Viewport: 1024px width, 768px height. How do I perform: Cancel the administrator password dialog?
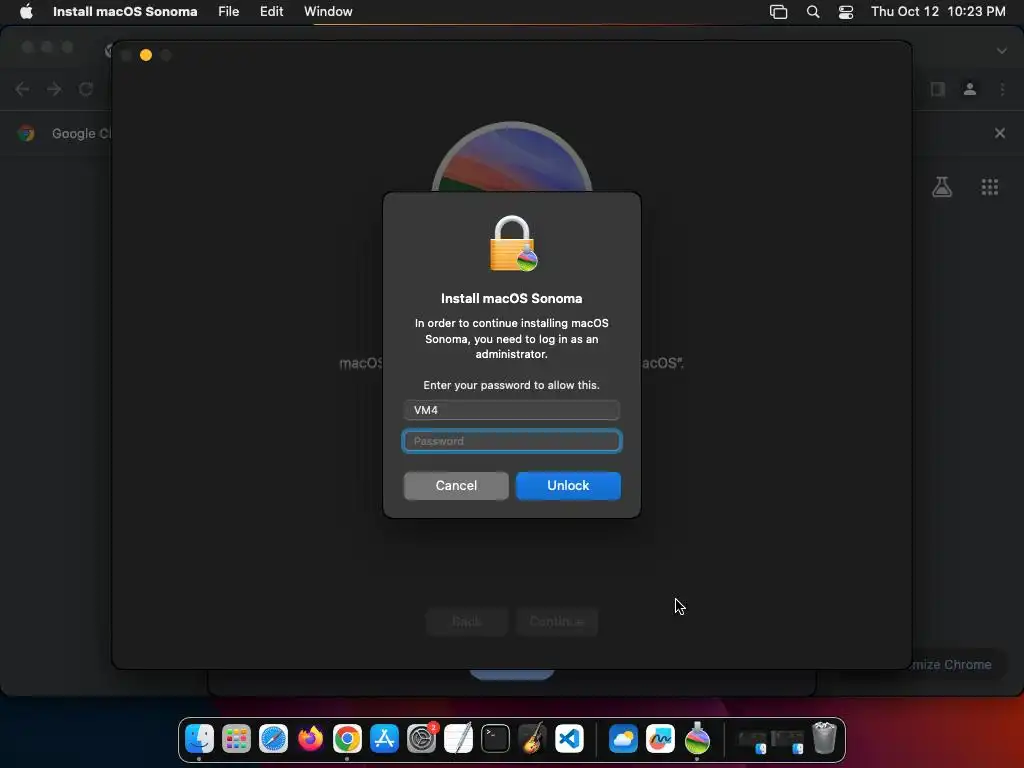pyautogui.click(x=456, y=485)
